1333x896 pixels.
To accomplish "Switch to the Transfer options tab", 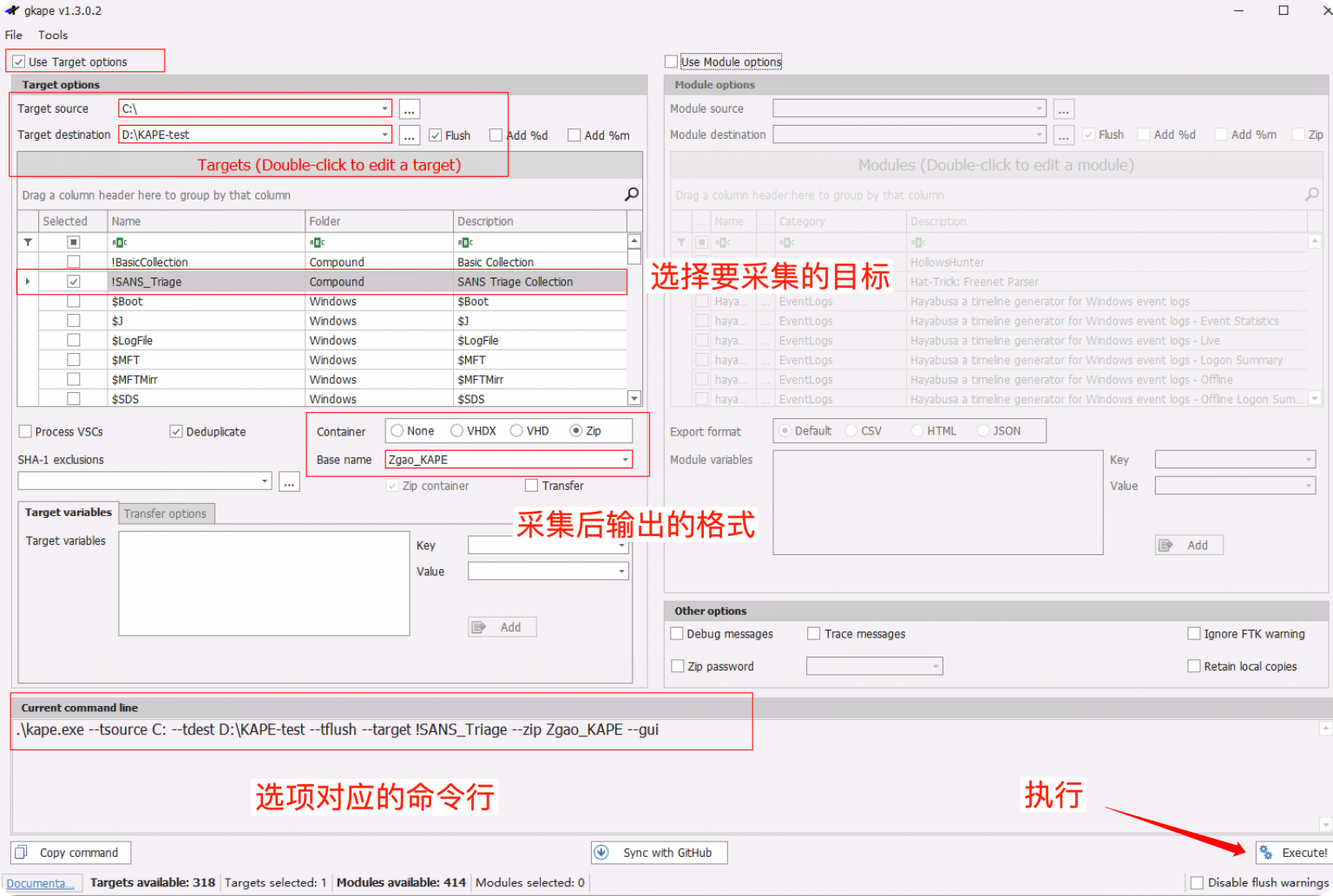I will point(166,513).
